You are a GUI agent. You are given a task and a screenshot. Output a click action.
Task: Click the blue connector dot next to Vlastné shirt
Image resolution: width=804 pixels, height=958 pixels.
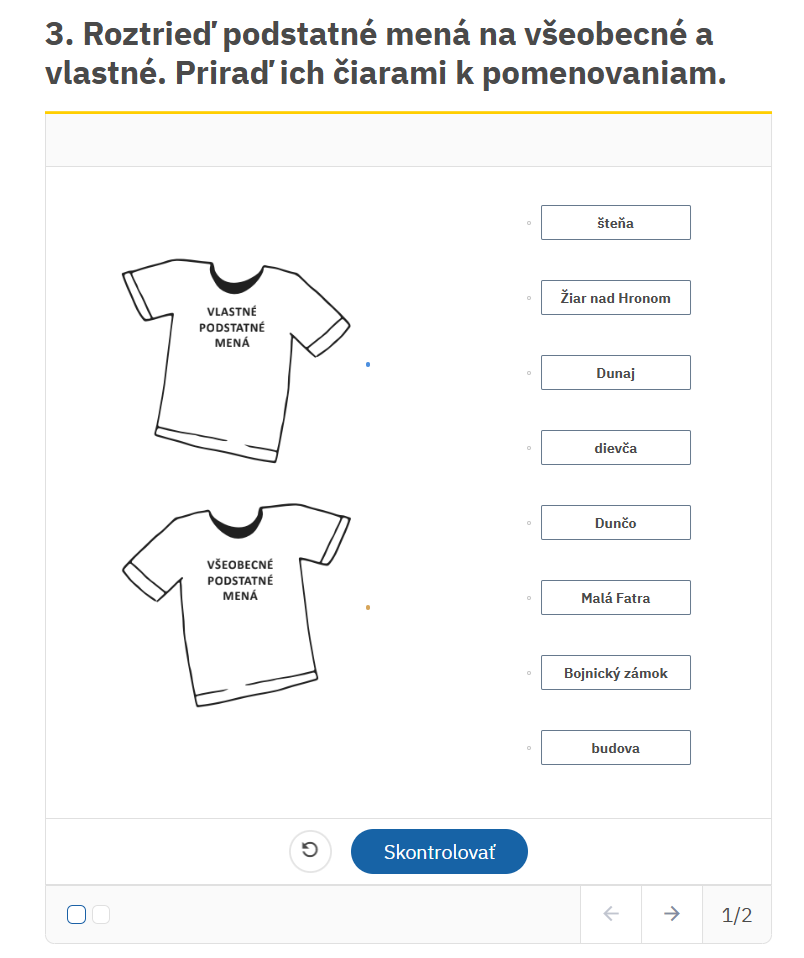pos(368,365)
